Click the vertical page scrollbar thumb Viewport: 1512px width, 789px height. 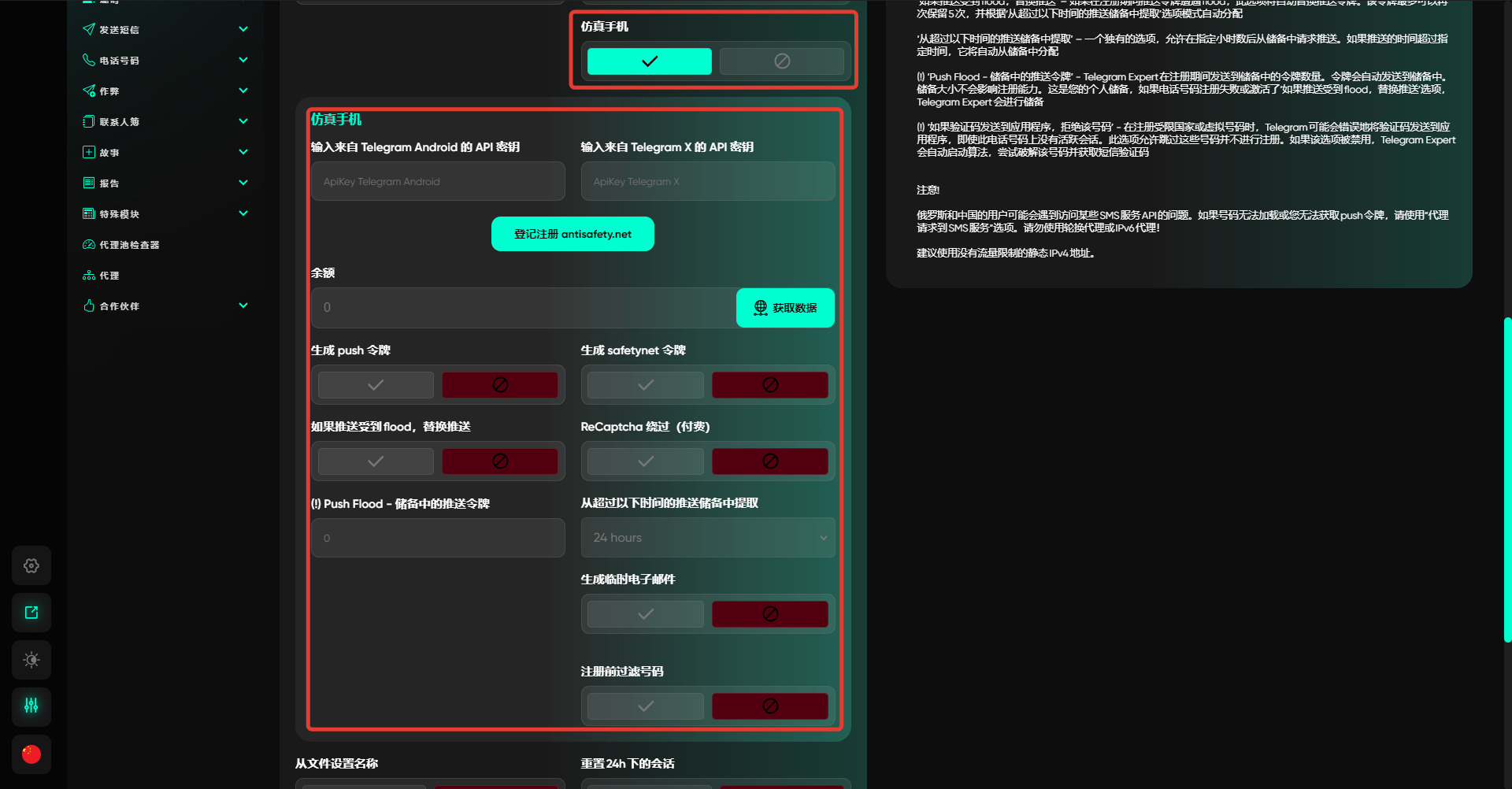[x=1507, y=480]
